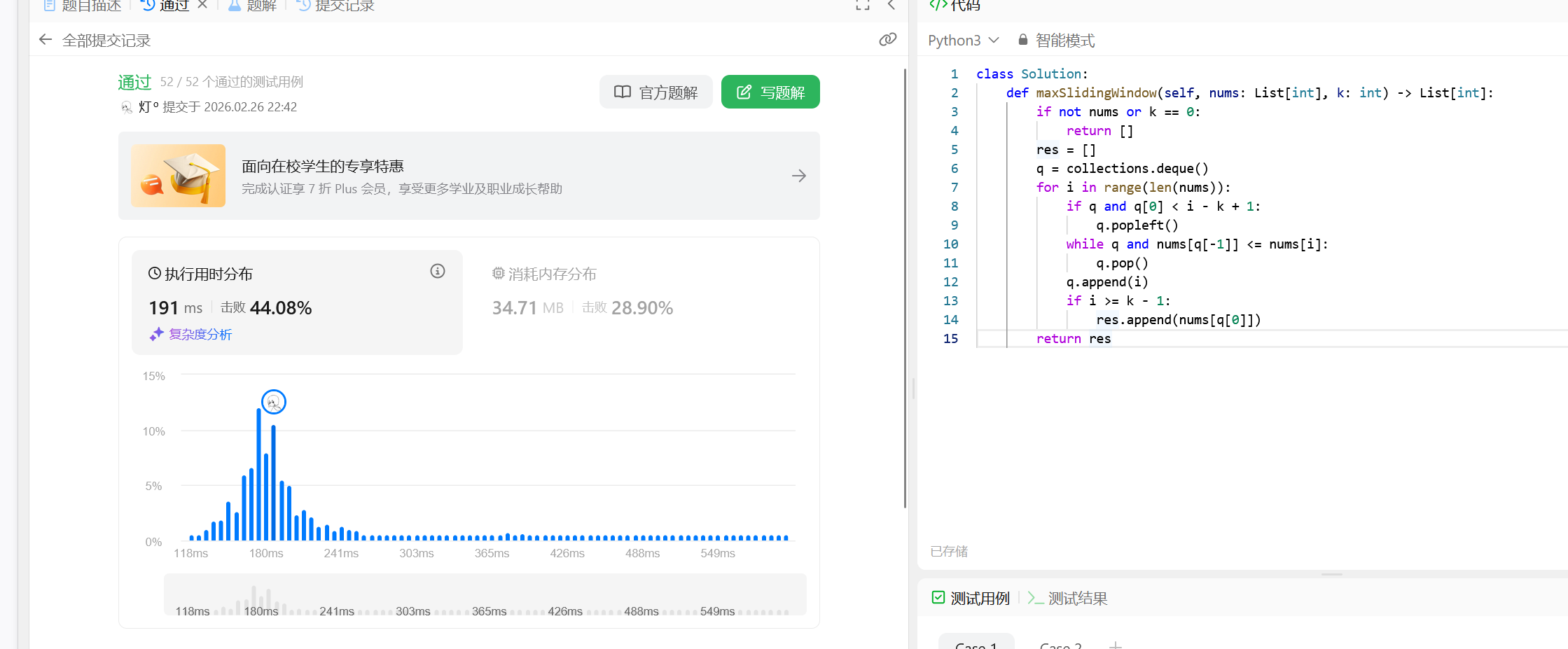The width and height of the screenshot is (1568, 649).
Task: Click the submitter avatar next to 灯°
Action: (x=127, y=107)
